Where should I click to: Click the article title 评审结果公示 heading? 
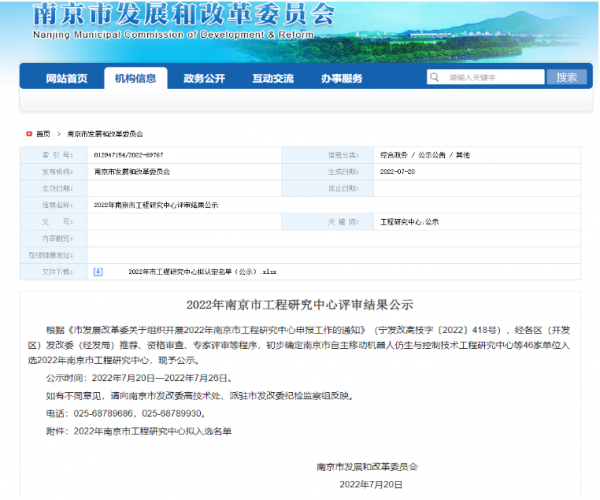point(300,304)
